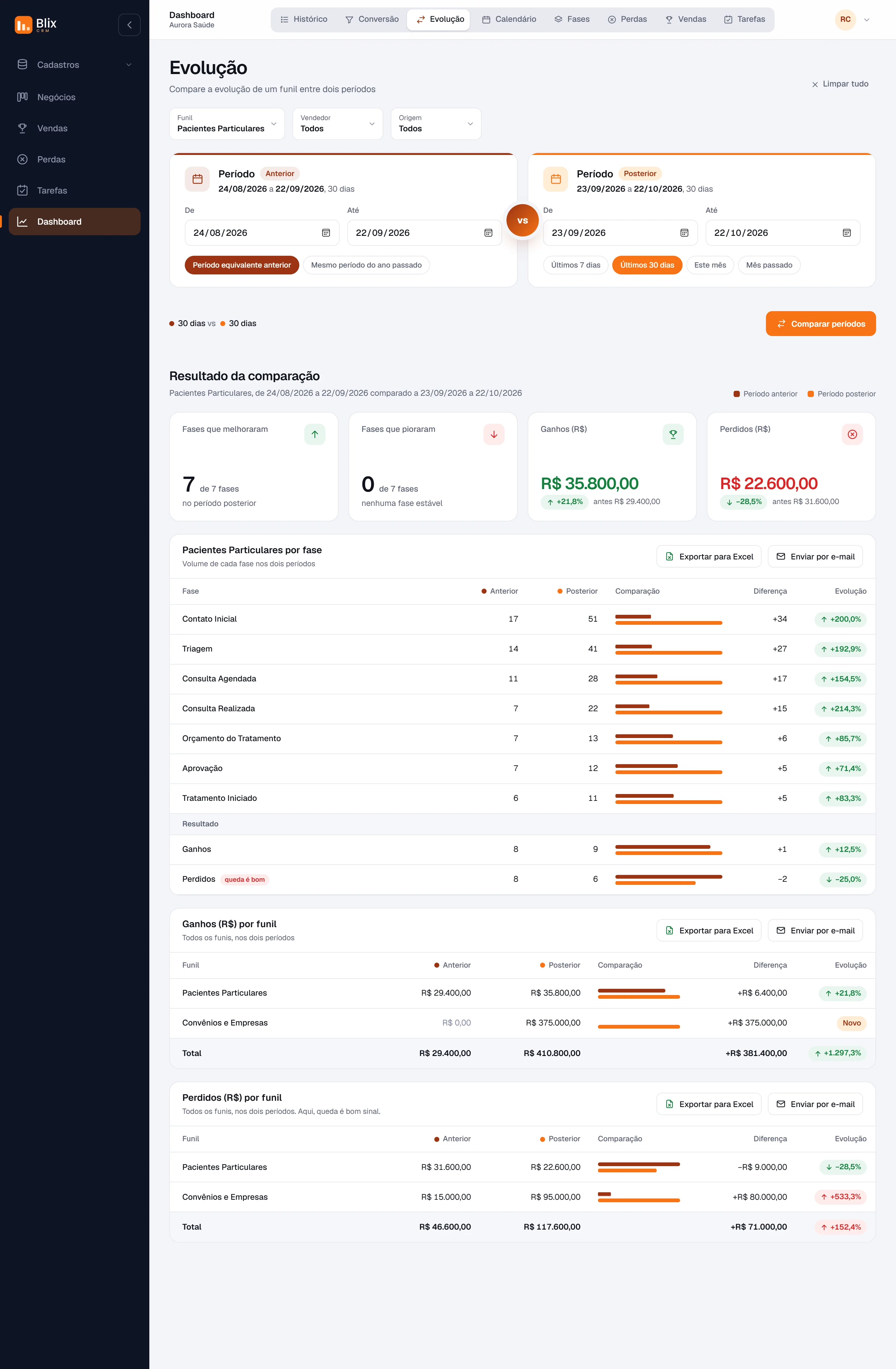This screenshot has height=1369, width=896.
Task: Open calendar picker for Anterior Até date
Action: [488, 233]
